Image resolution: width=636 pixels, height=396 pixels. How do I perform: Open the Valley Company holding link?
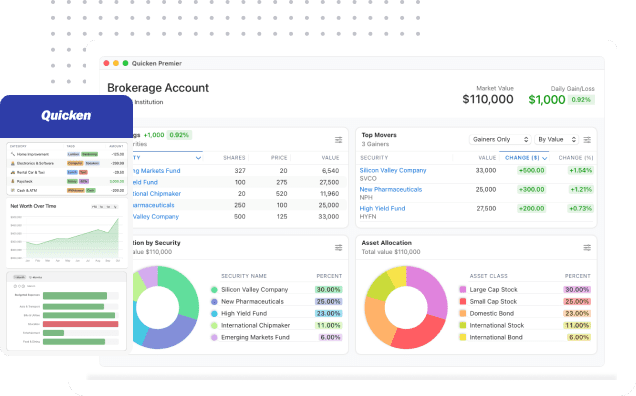tap(156, 217)
